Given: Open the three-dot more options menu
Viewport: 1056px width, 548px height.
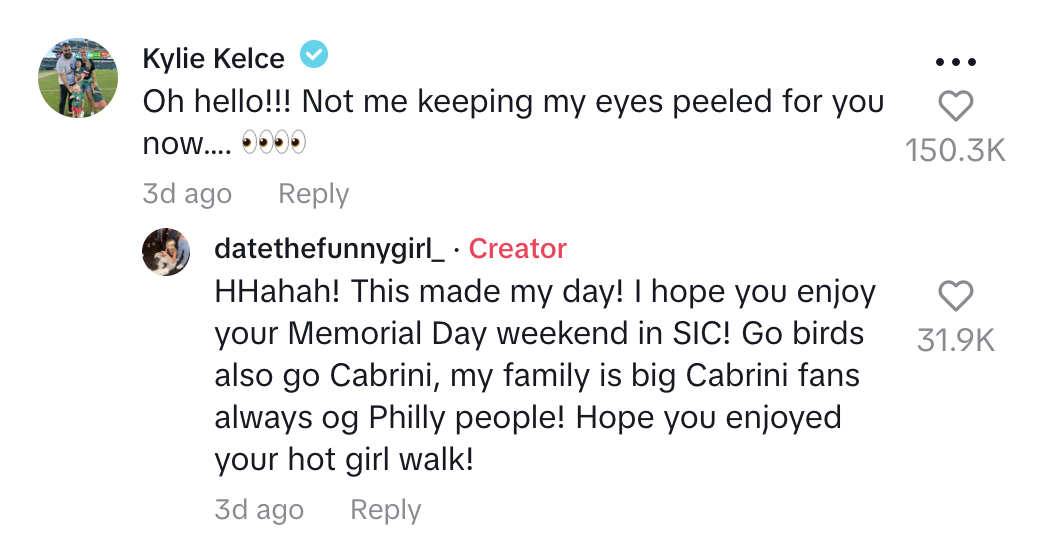Looking at the screenshot, I should coord(955,62).
